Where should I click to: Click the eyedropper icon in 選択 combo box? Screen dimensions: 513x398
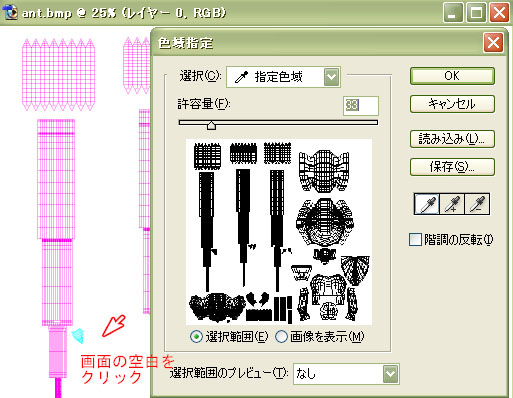coord(241,77)
